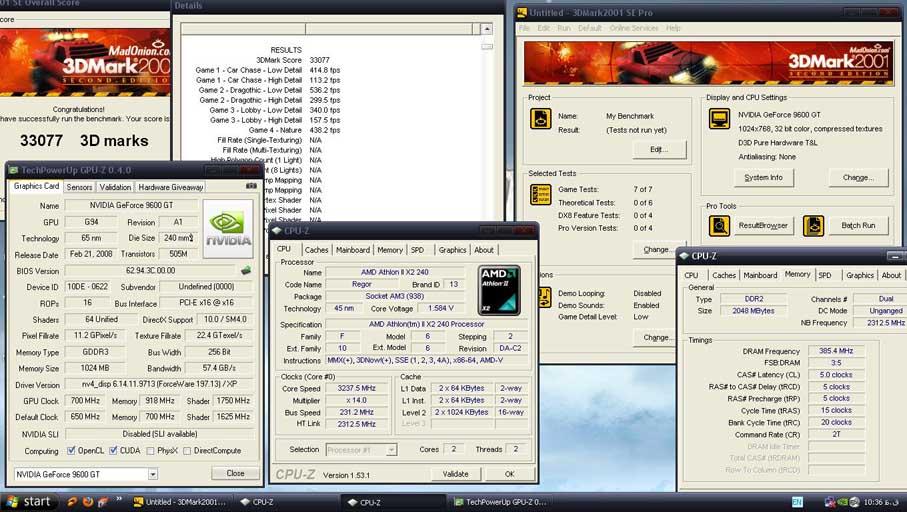This screenshot has width=907, height=512.
Task: Open the NVIDIA GeForce 9600 GT dropdown
Action: [153, 474]
